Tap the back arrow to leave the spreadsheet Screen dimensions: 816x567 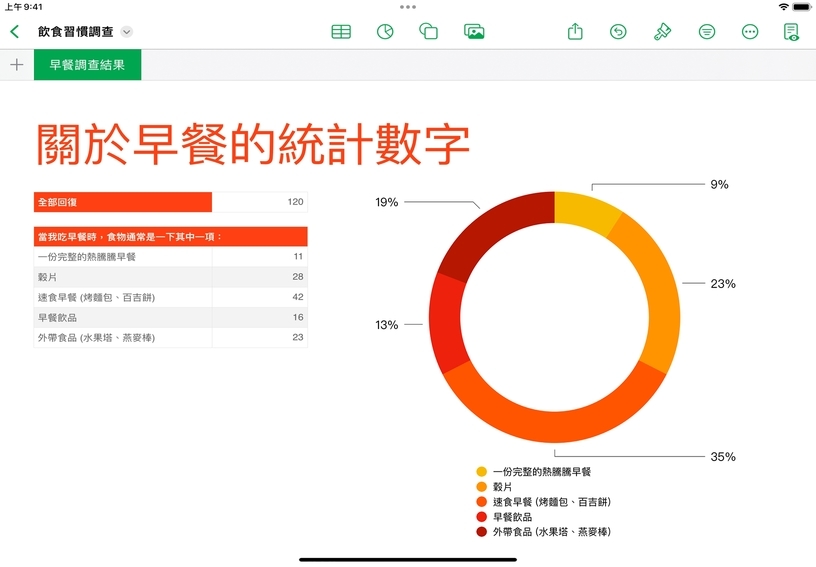14,31
